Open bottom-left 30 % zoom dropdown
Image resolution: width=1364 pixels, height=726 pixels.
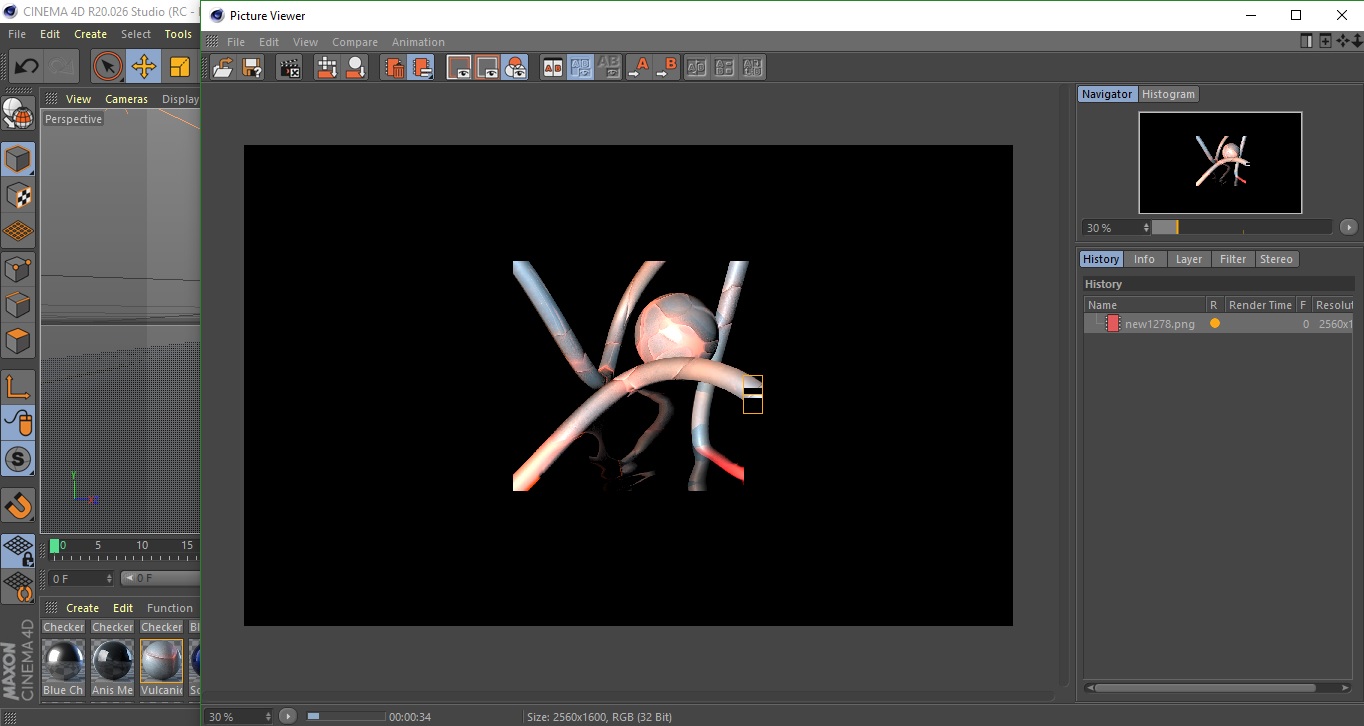[x=239, y=716]
